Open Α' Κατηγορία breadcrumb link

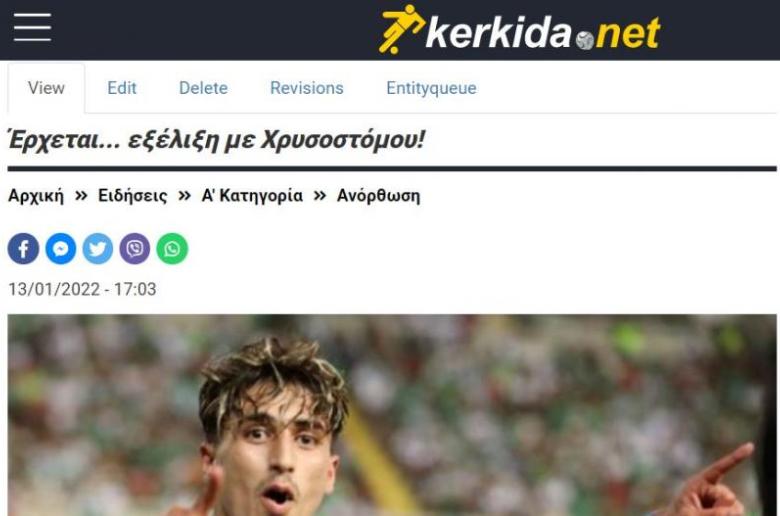[x=252, y=196]
